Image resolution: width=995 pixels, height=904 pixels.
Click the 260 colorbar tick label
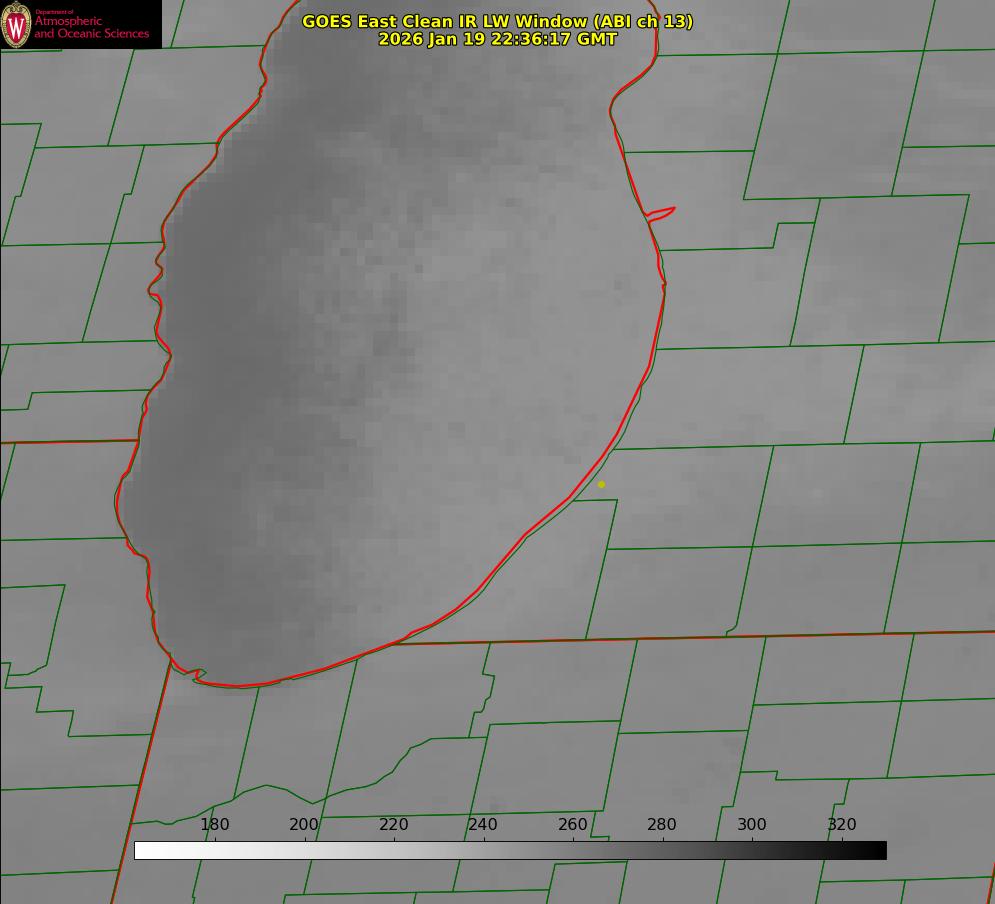(573, 825)
